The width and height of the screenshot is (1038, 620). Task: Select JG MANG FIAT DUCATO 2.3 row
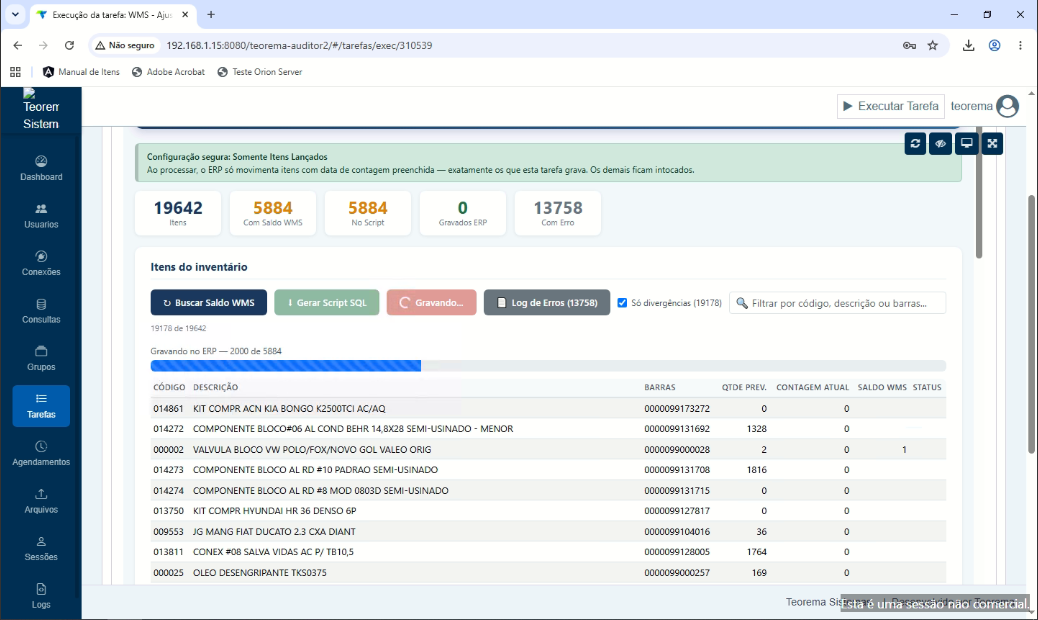[548, 531]
